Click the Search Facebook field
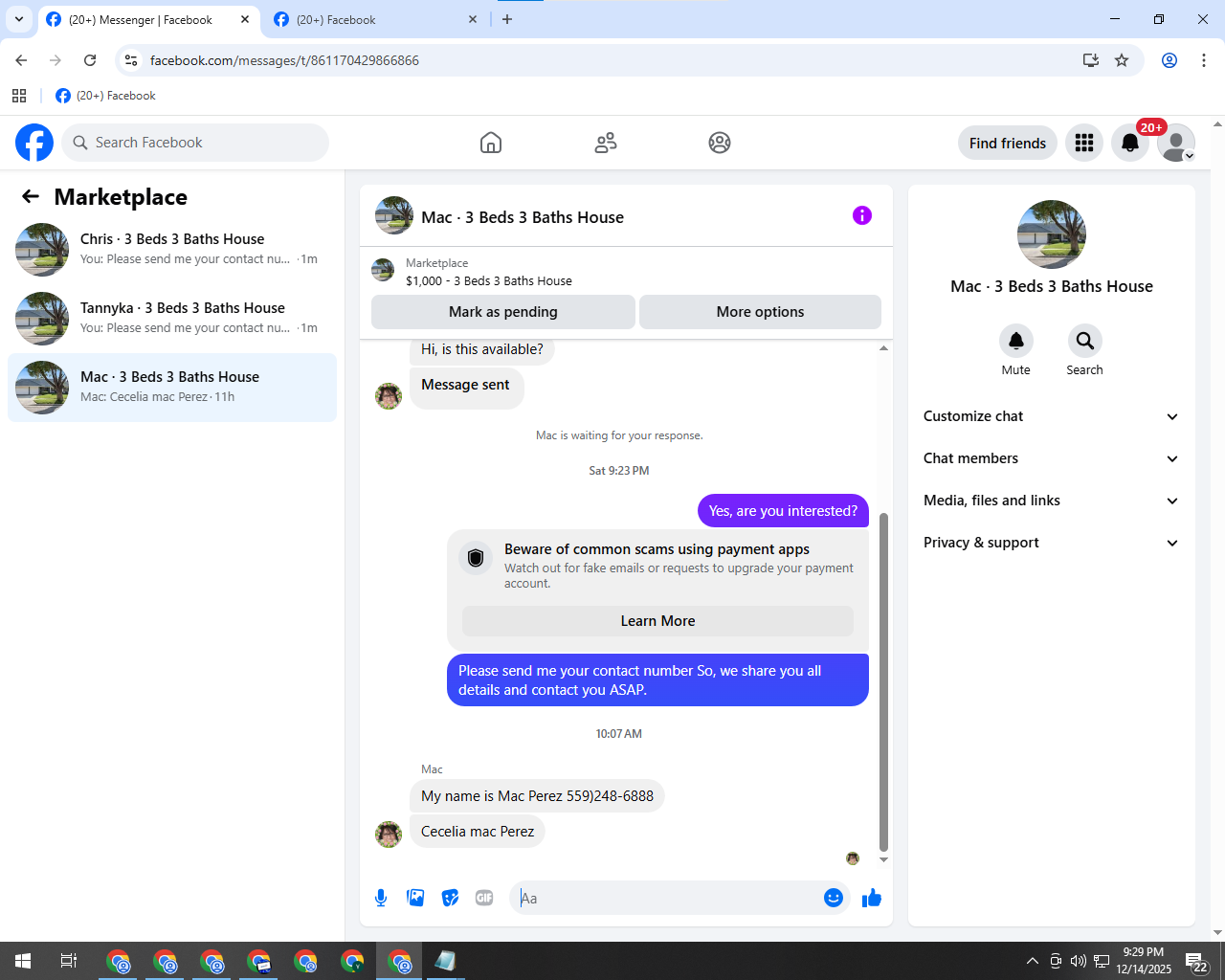Image resolution: width=1225 pixels, height=980 pixels. [x=195, y=143]
